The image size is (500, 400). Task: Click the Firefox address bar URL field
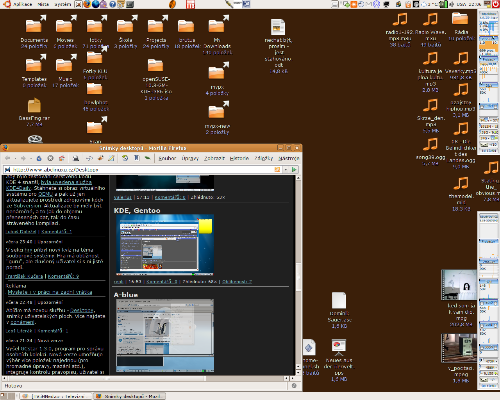point(140,169)
